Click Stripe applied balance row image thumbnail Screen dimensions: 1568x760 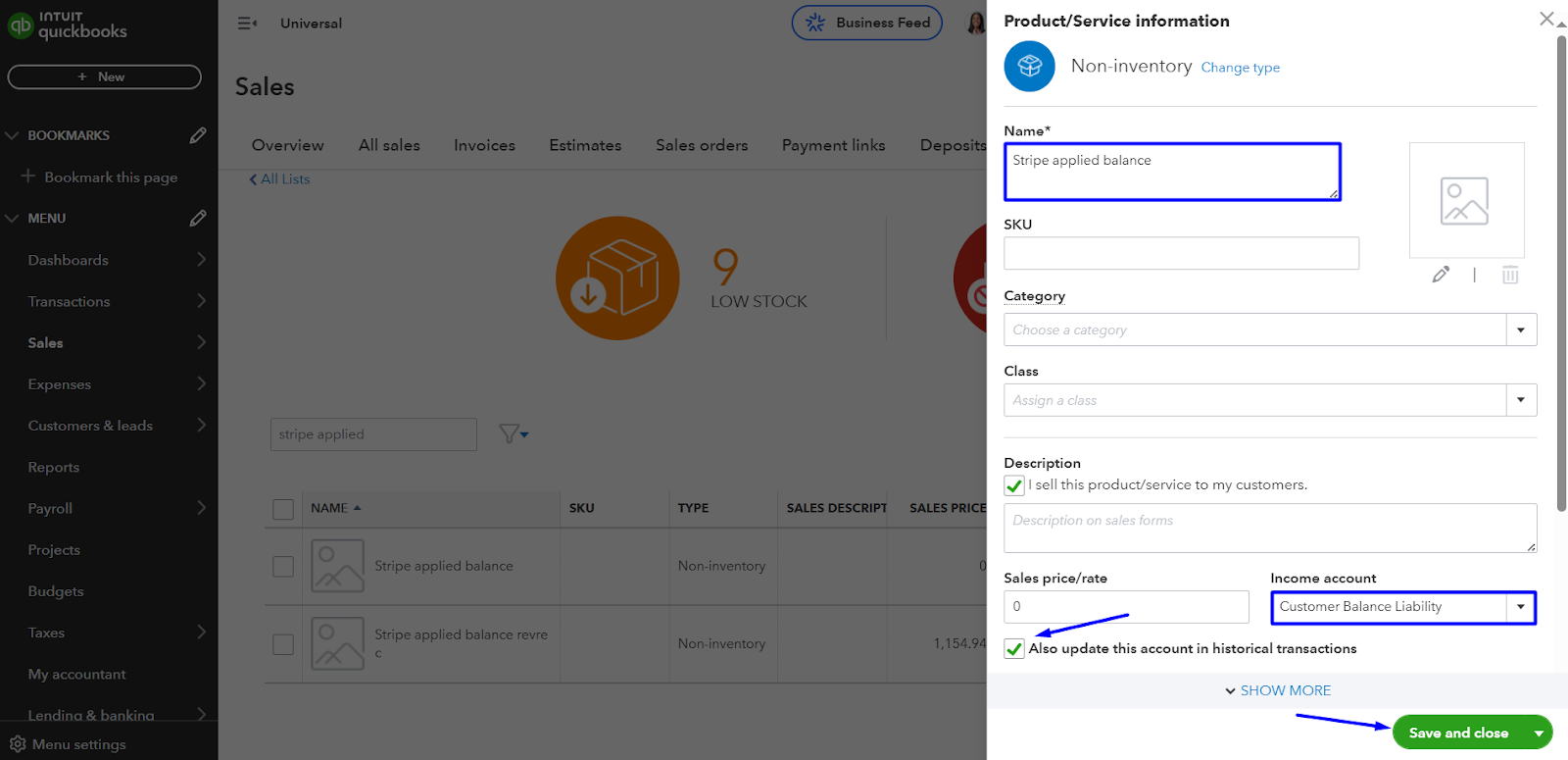[x=337, y=566]
